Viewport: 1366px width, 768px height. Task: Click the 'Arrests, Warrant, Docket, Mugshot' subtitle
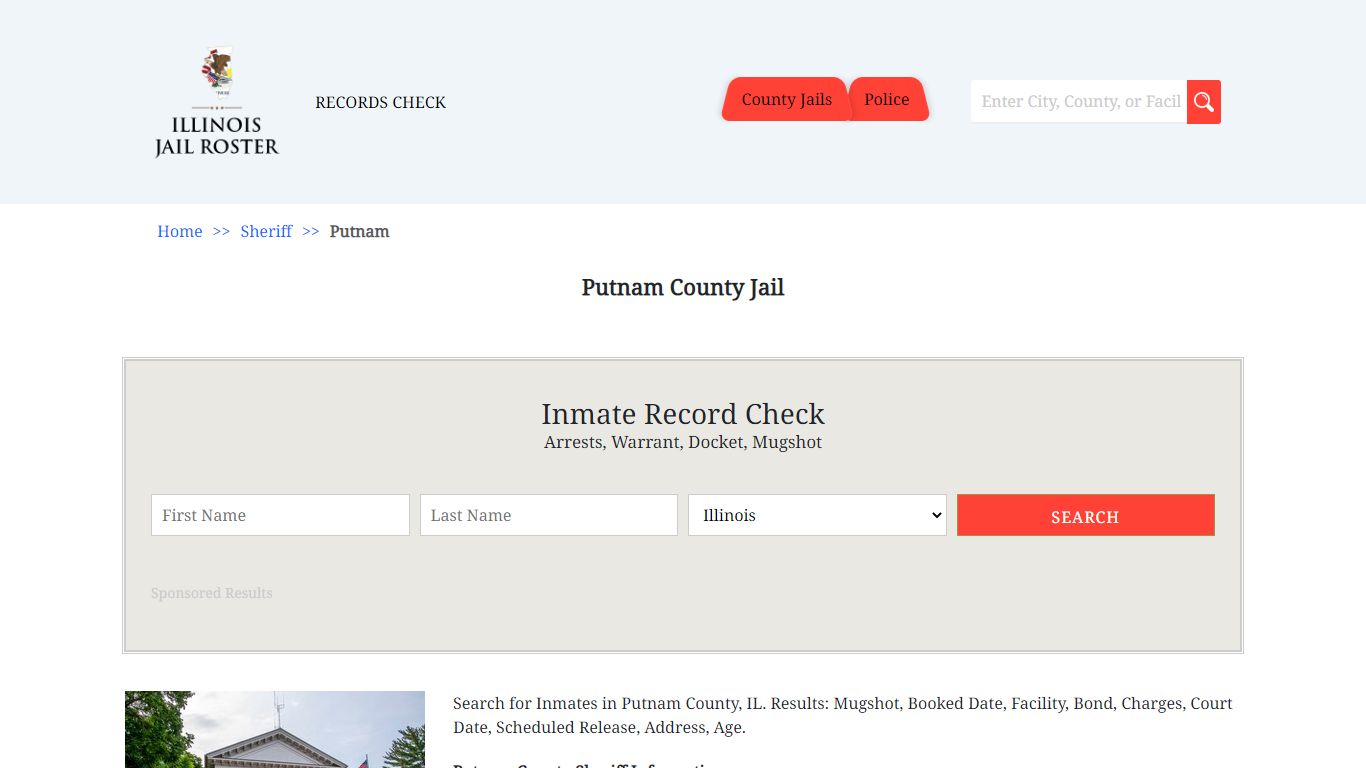(x=683, y=442)
